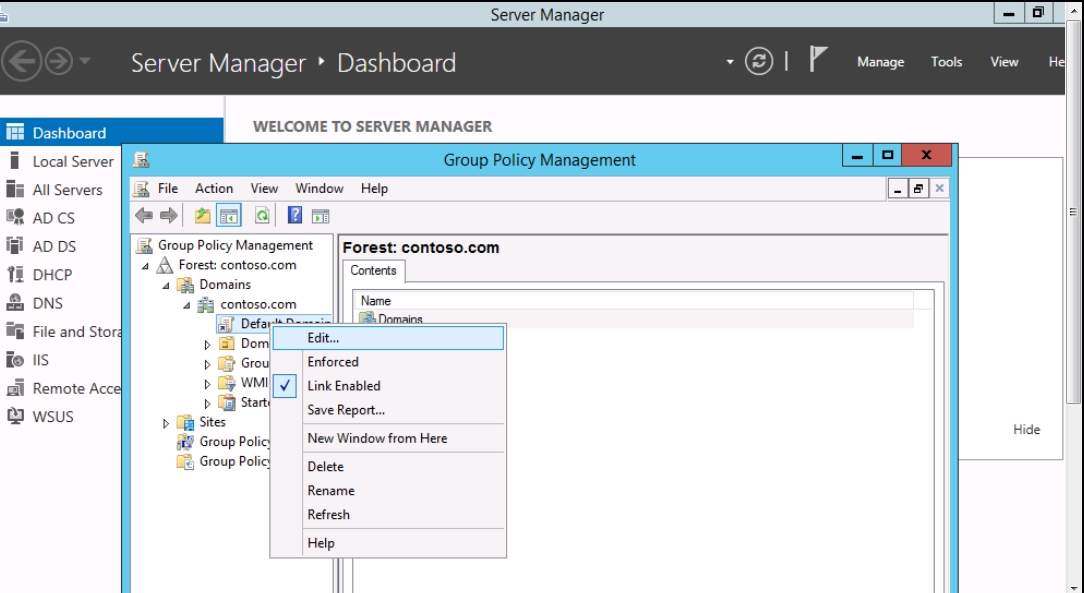Click the Show/Hide Action Pane toolbar icon
Image resolution: width=1084 pixels, height=593 pixels.
pos(320,216)
